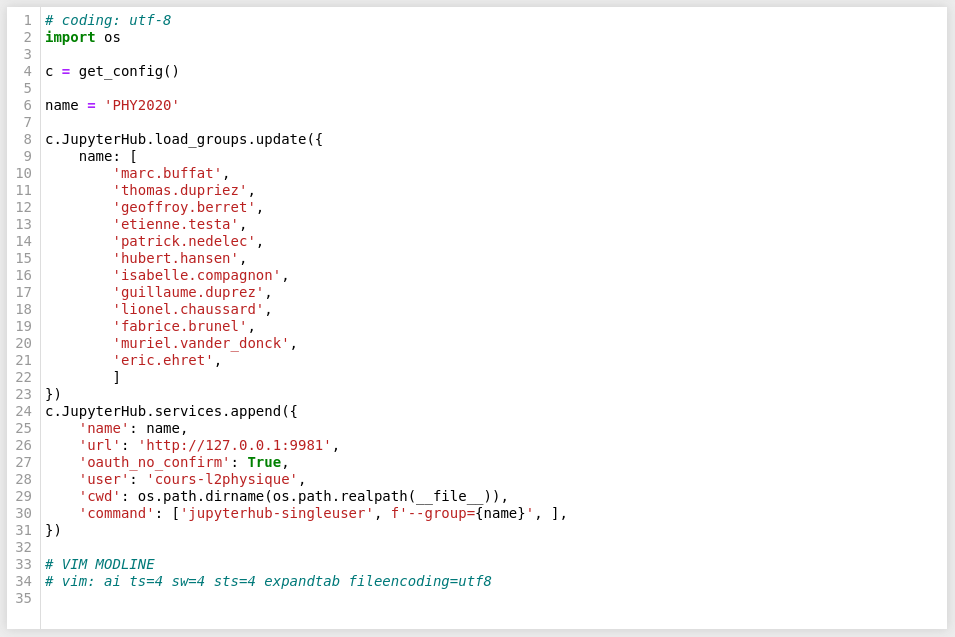Place cursor on 'thomas.dupriez' entry
This screenshot has height=637, width=955.
point(180,190)
